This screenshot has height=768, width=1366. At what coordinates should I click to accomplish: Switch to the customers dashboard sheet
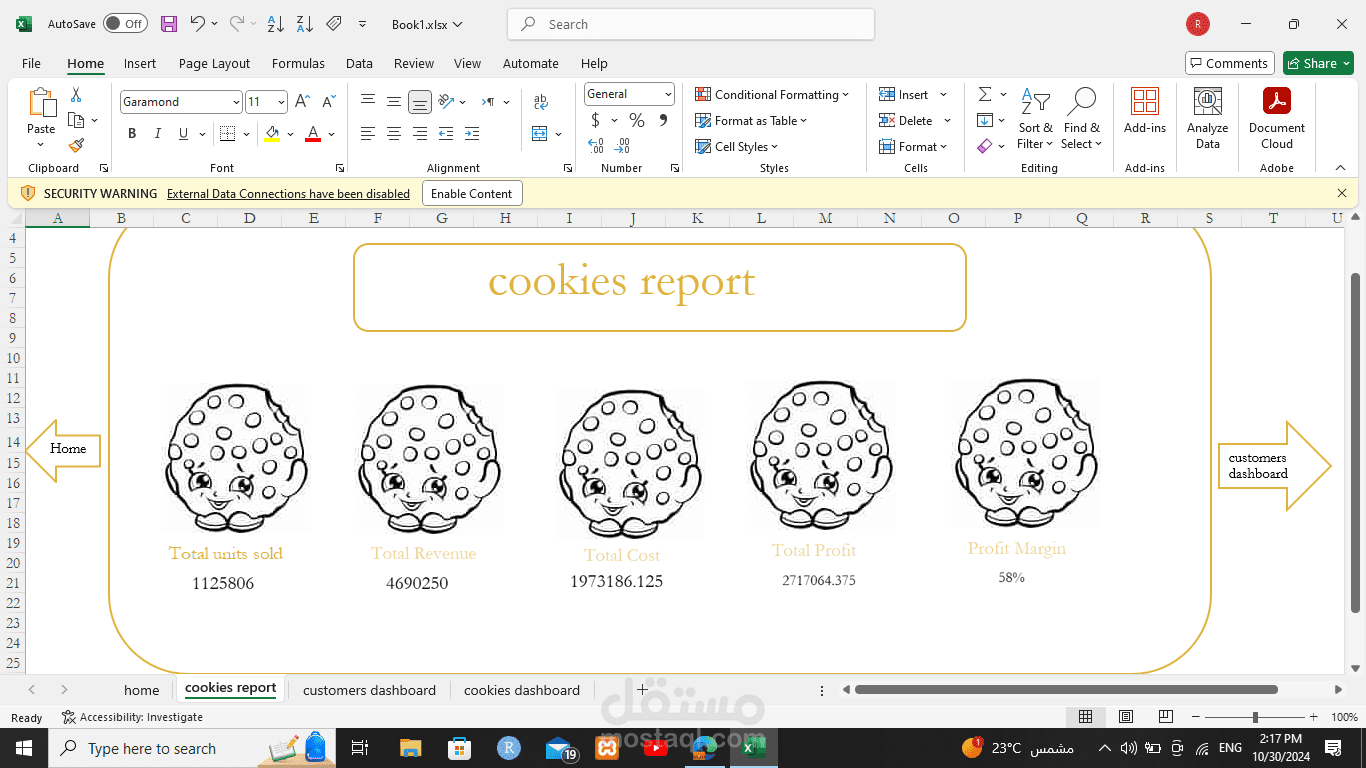tap(369, 690)
